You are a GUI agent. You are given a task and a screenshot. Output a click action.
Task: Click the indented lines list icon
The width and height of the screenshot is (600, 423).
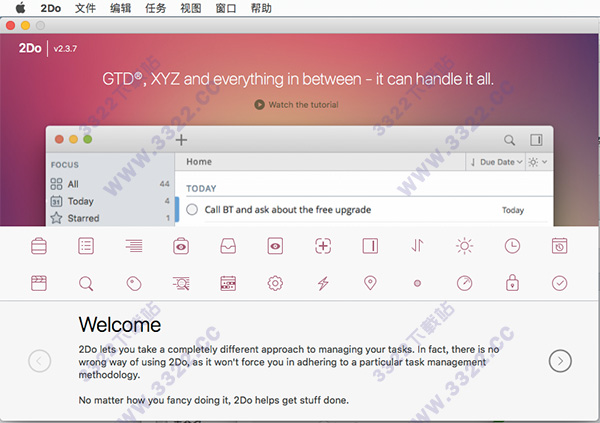click(134, 246)
